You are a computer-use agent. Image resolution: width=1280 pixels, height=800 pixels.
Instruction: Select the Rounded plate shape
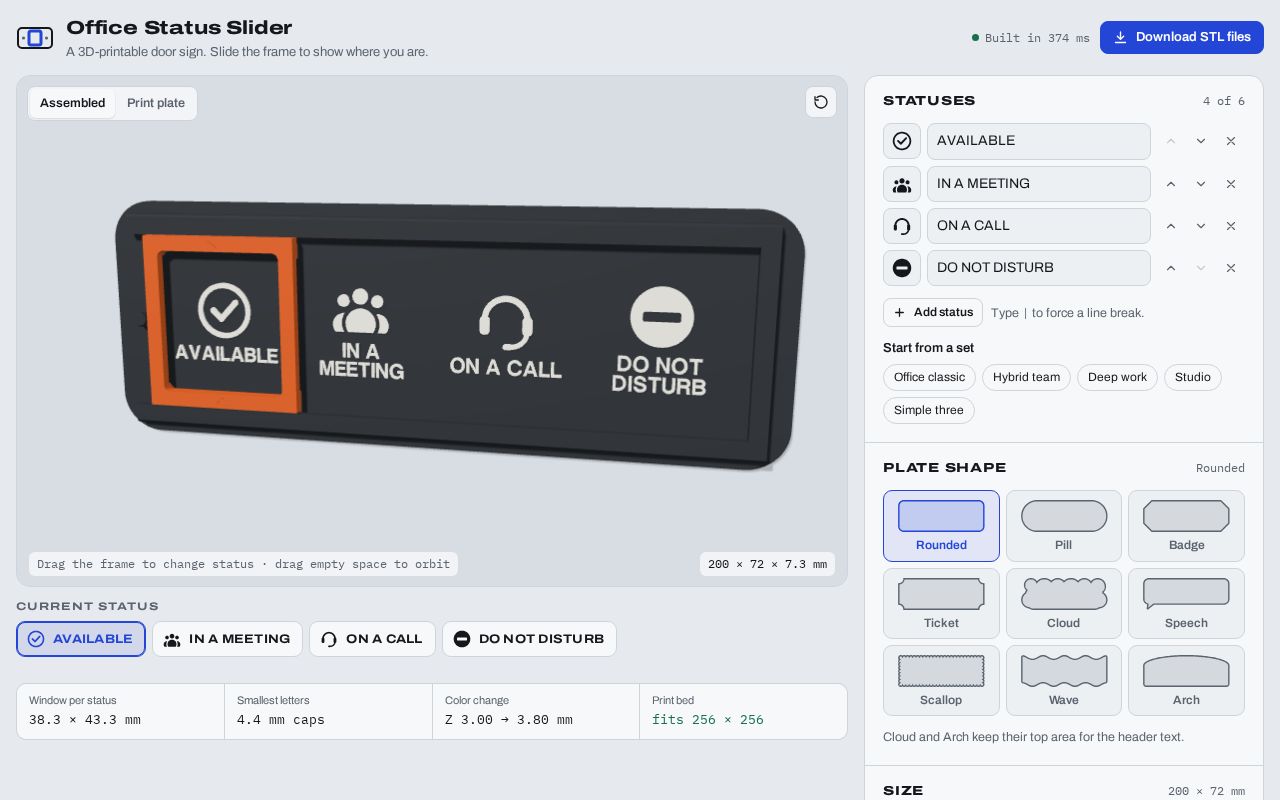coord(941,526)
